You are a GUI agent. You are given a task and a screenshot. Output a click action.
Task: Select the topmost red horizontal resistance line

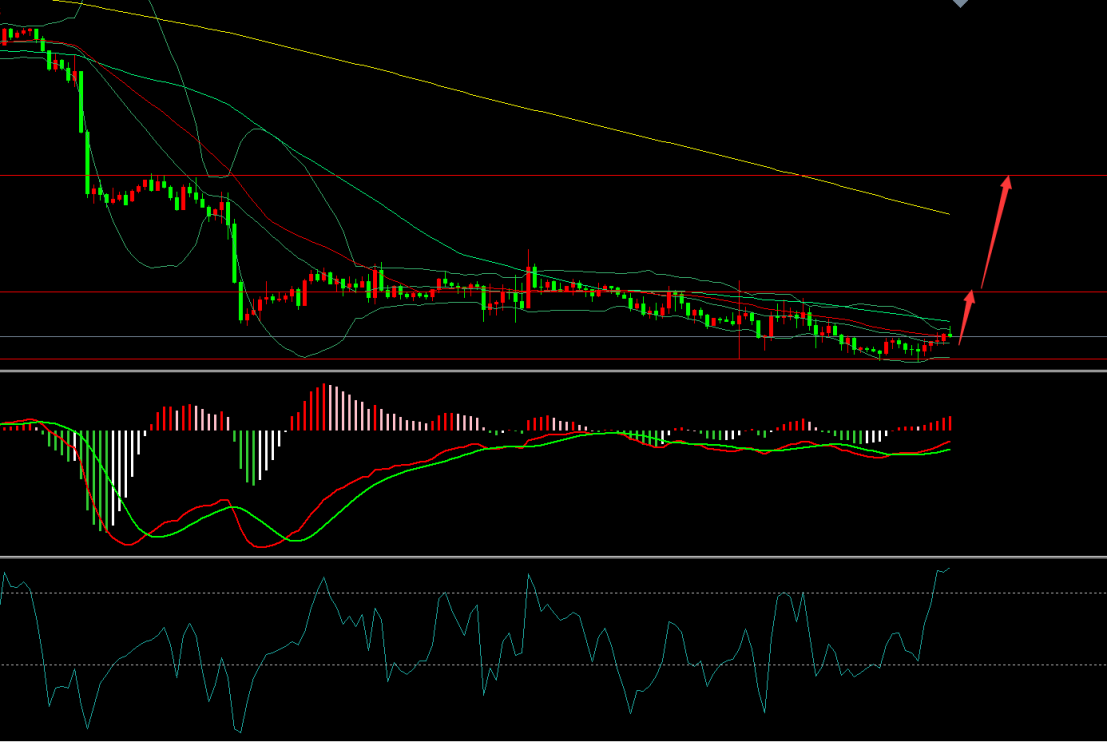point(553,175)
